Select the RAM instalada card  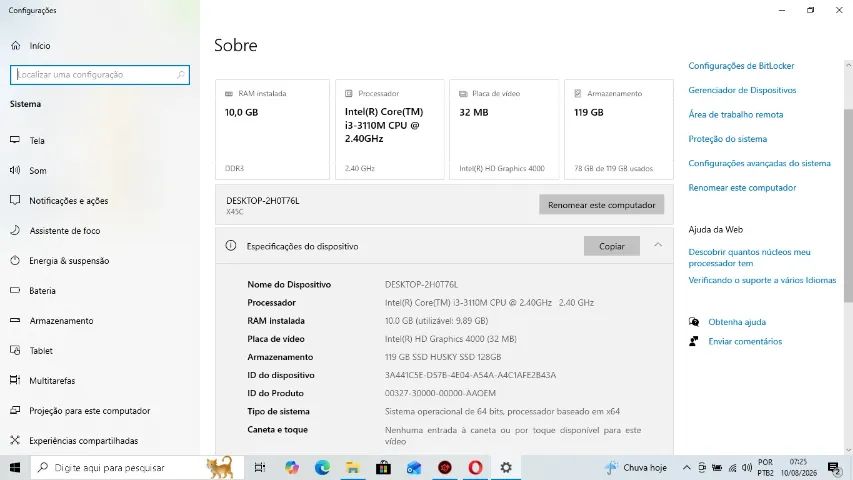(272, 130)
